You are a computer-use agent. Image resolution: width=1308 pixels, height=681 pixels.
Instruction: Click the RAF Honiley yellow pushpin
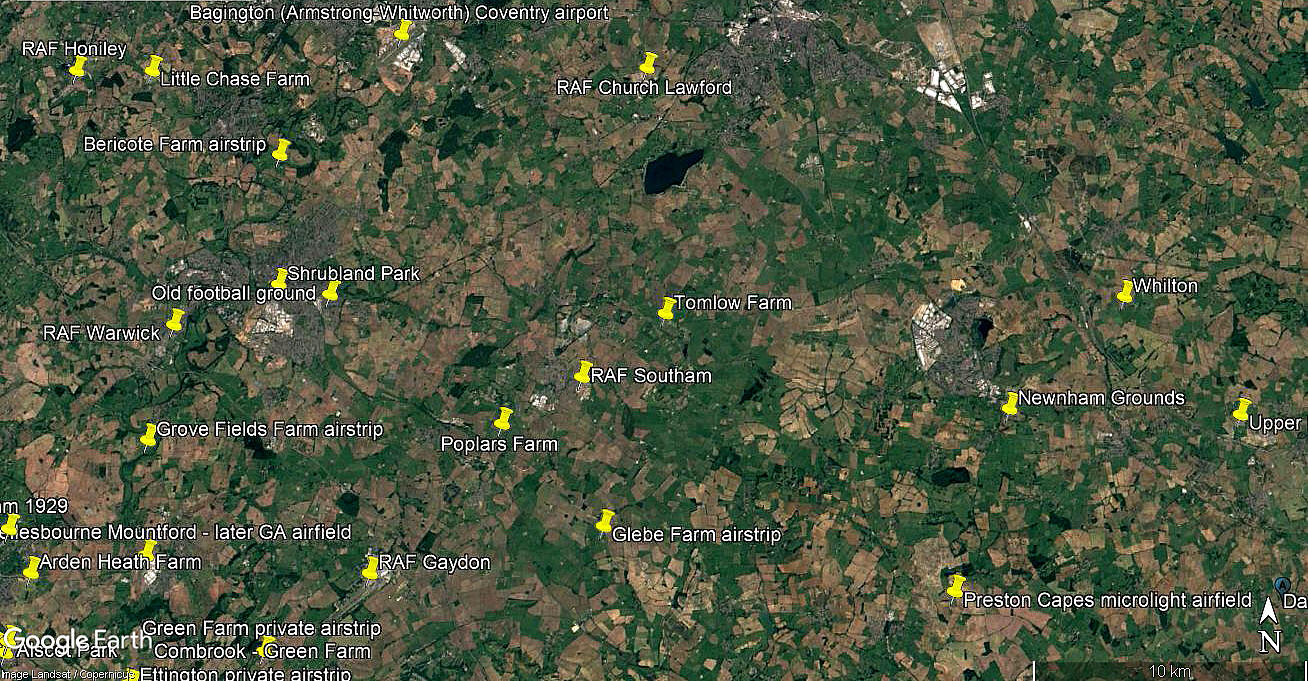[78, 66]
